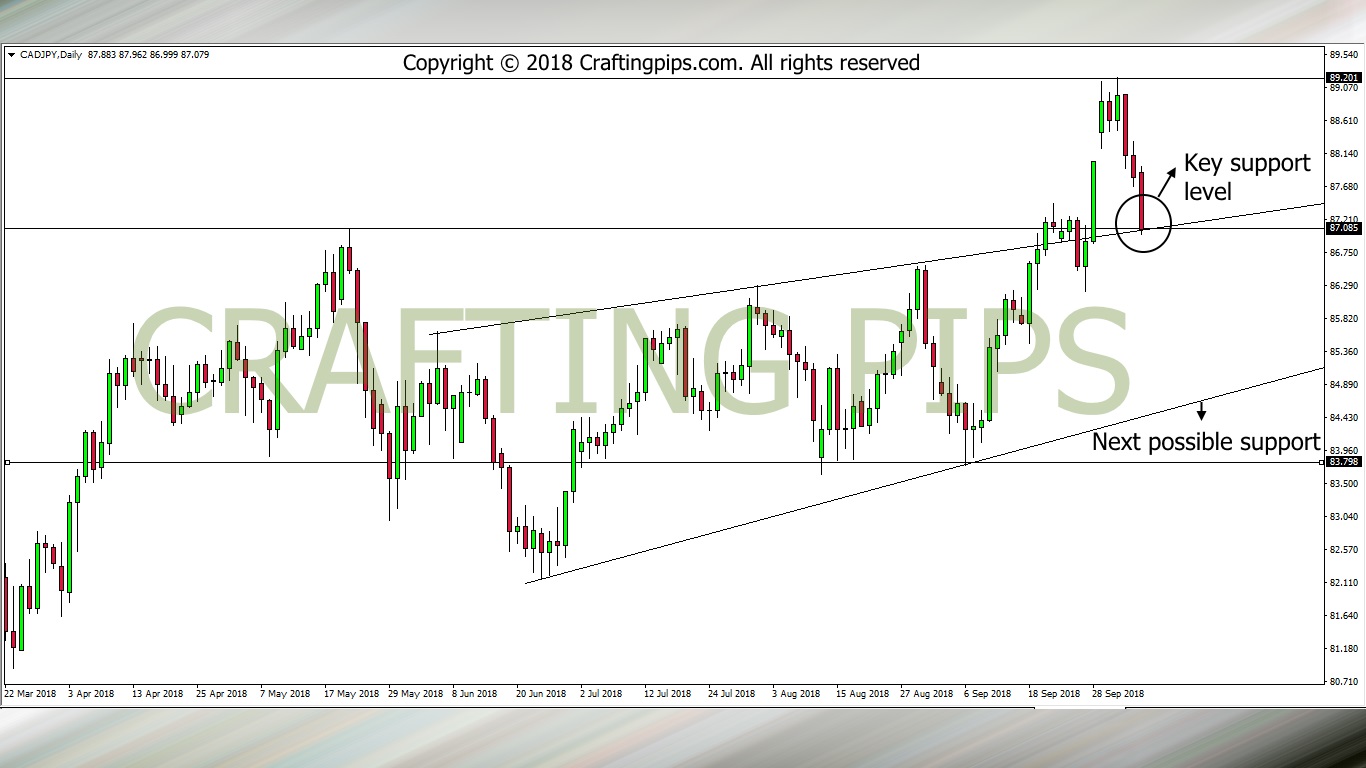Select the 'Key support level' text label

[x=1246, y=176]
